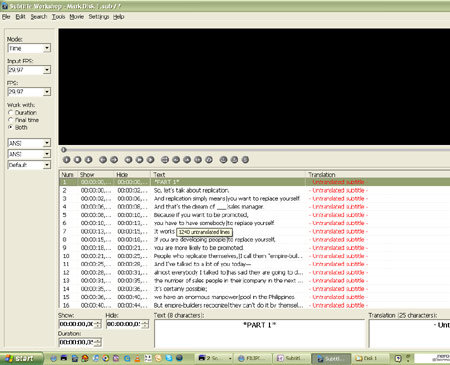Open ANSI dropdown directly above Default dropdown
Viewport: 450px width, 365px height.
[x=47, y=154]
